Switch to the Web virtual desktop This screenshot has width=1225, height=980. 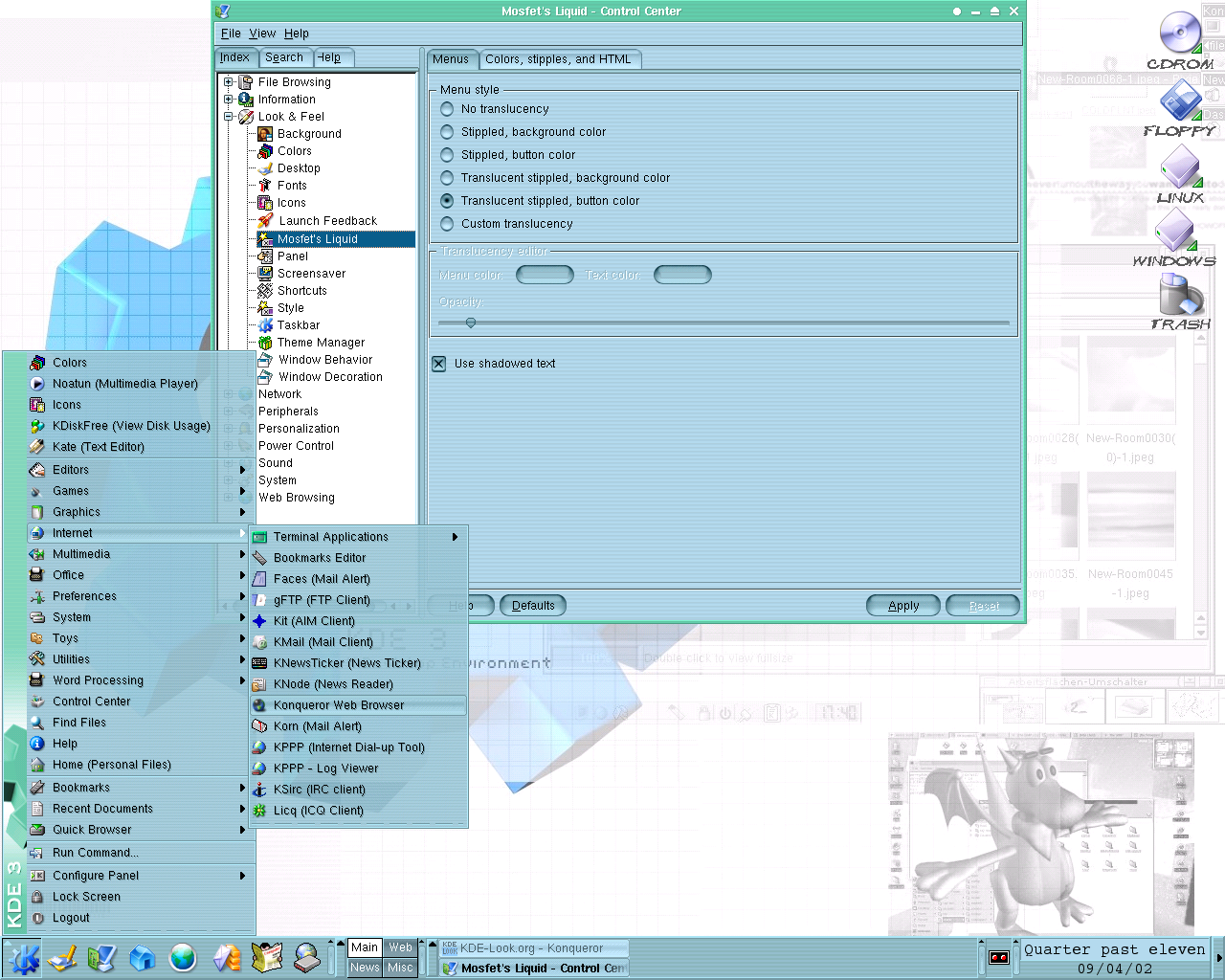click(400, 947)
